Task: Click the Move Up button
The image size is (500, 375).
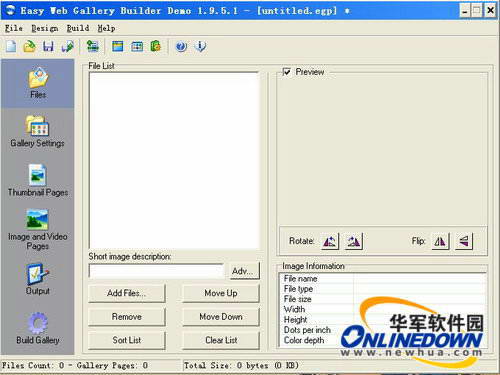Action: tap(221, 293)
